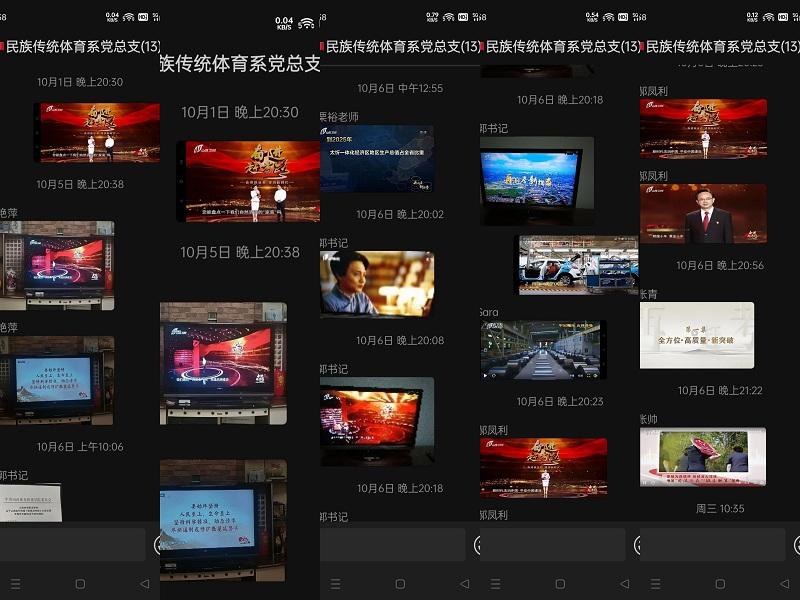This screenshot has height=600, width=800.
Task: Open the recent-apps menu icon in the leftmost panel
Action: coord(15,583)
